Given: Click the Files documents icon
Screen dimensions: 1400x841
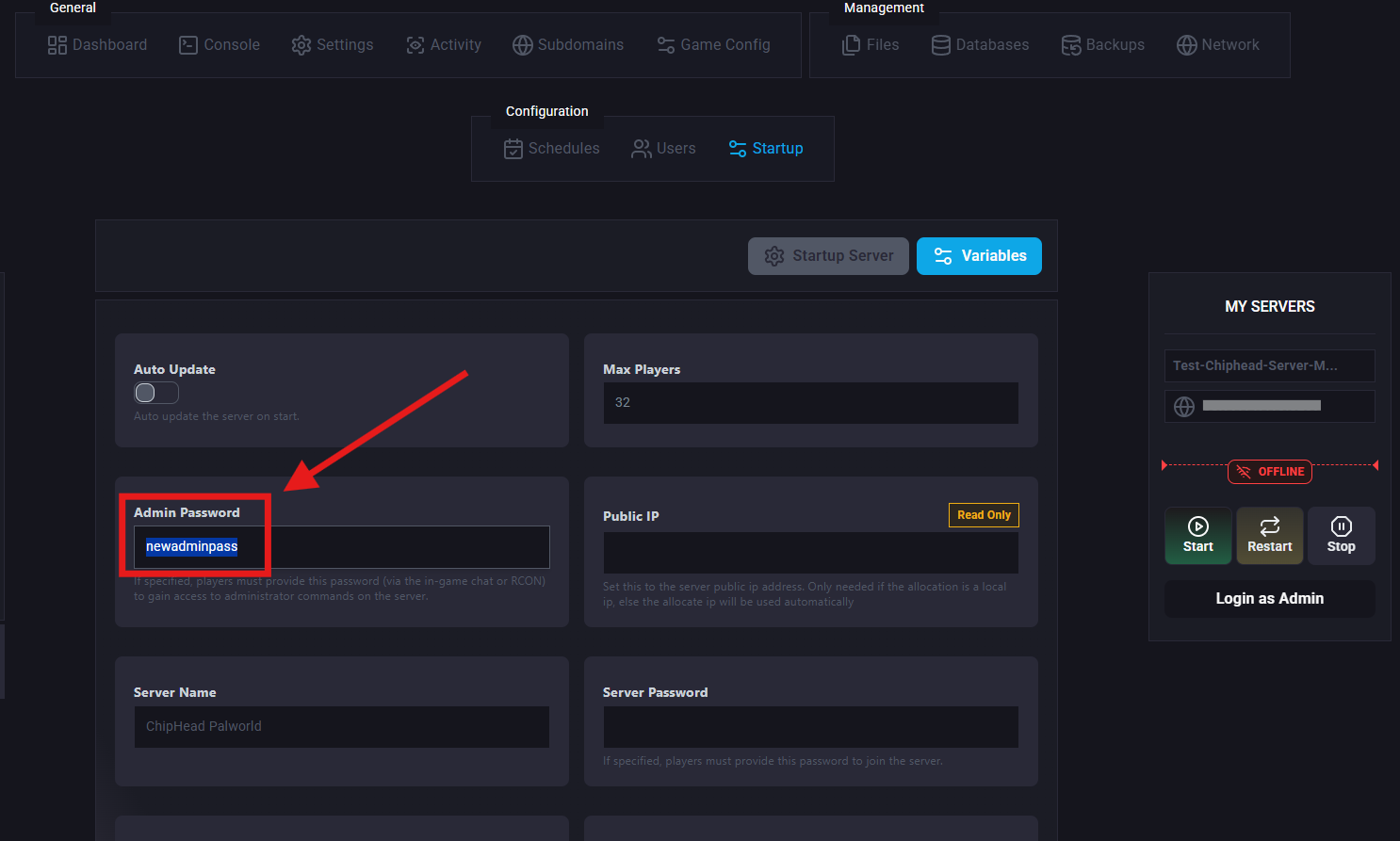Looking at the screenshot, I should [x=851, y=45].
